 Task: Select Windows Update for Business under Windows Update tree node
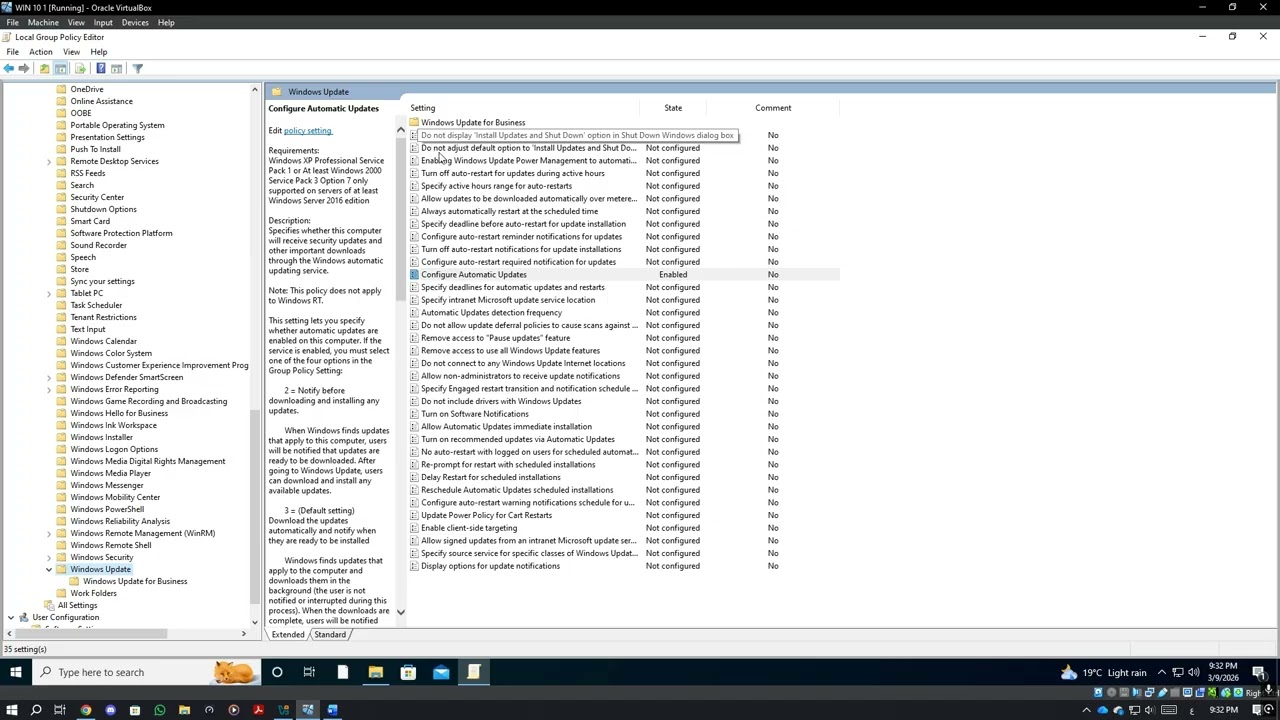click(x=135, y=581)
